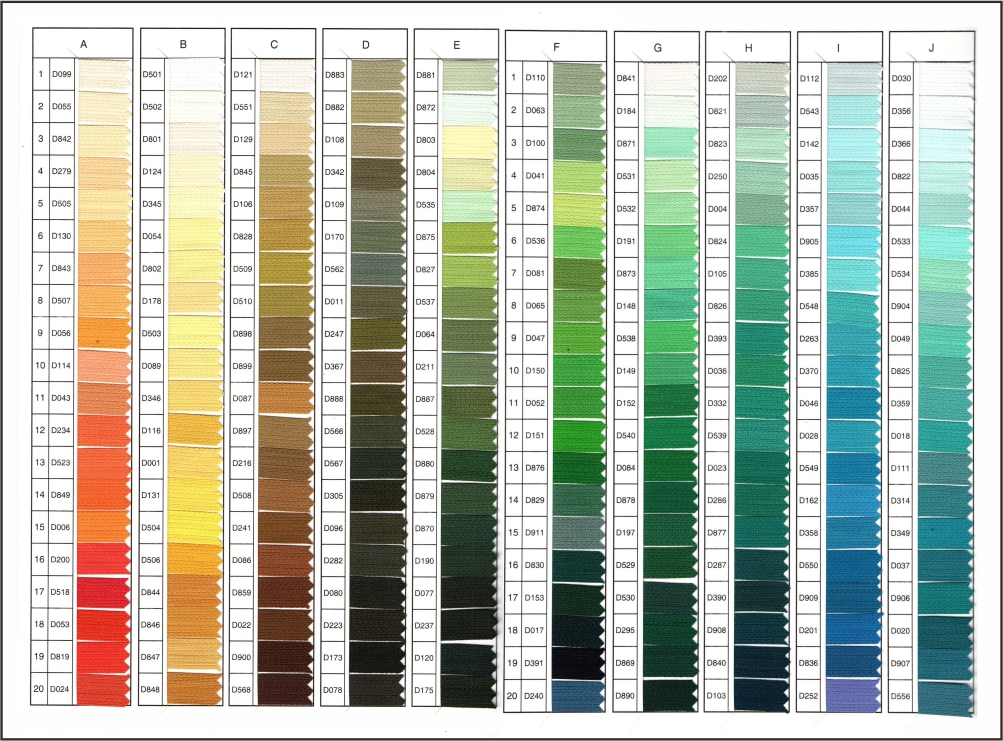Image resolution: width=1003 pixels, height=741 pixels.
Task: Click the column B header
Action: (183, 44)
